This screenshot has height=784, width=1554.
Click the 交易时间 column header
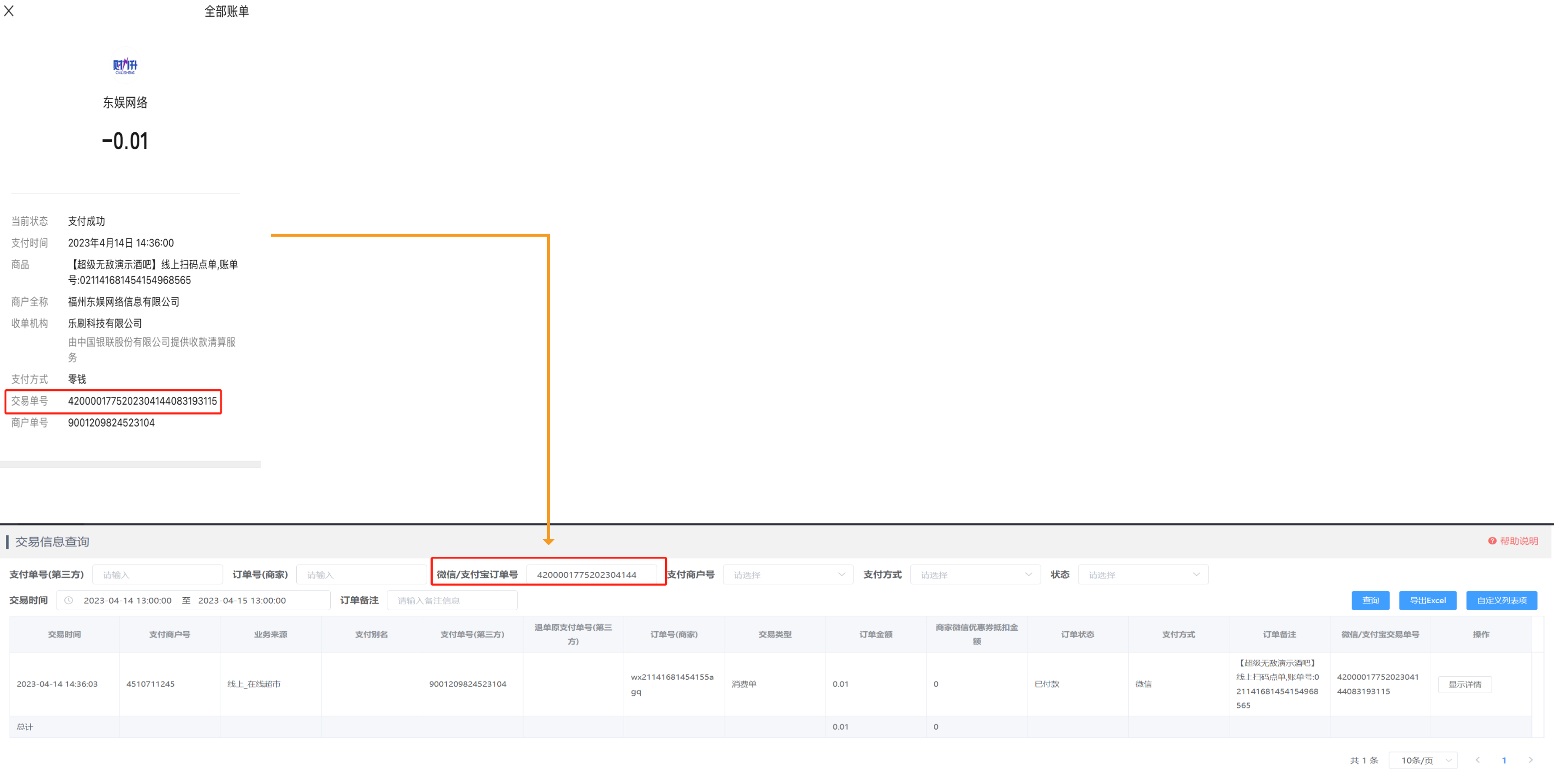pos(64,634)
